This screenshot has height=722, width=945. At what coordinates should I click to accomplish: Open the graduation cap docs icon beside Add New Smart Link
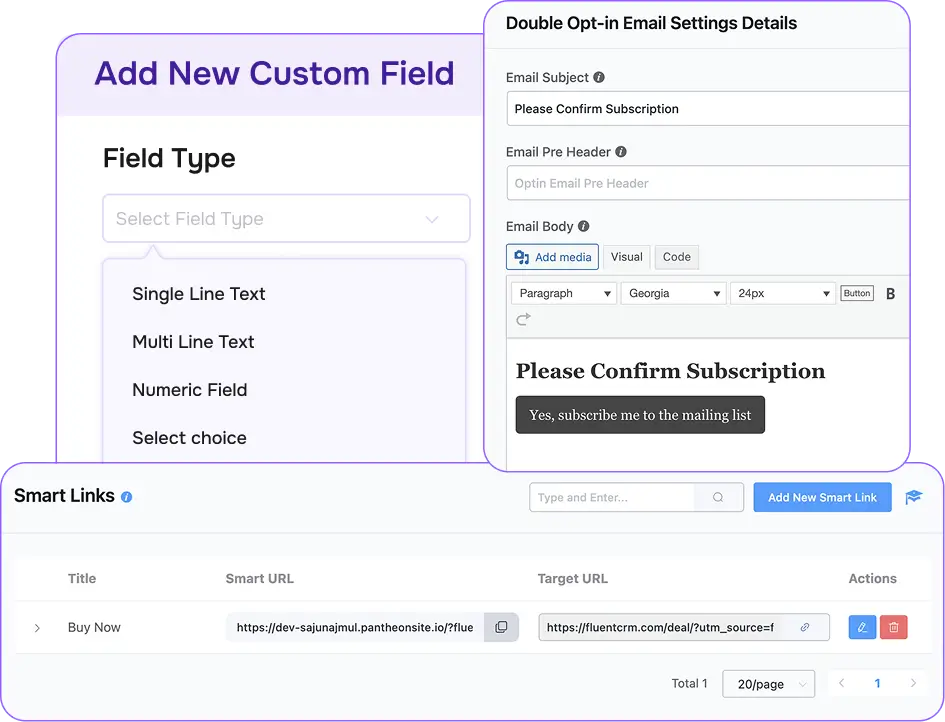coord(913,496)
